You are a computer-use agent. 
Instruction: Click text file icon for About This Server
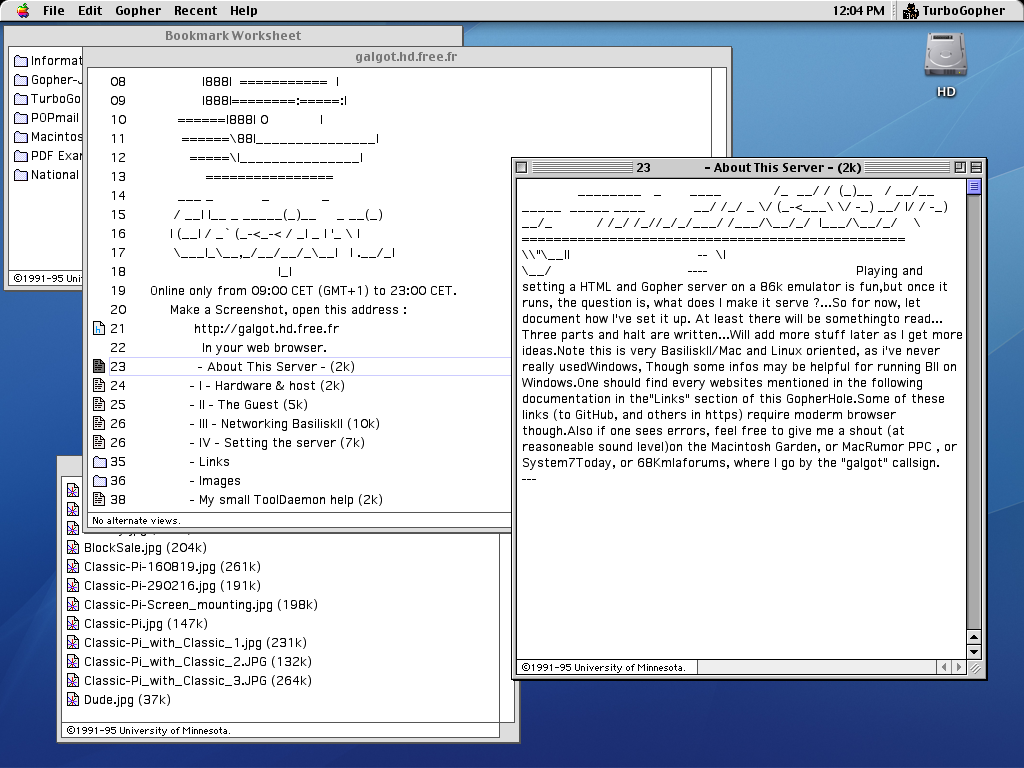pos(99,366)
